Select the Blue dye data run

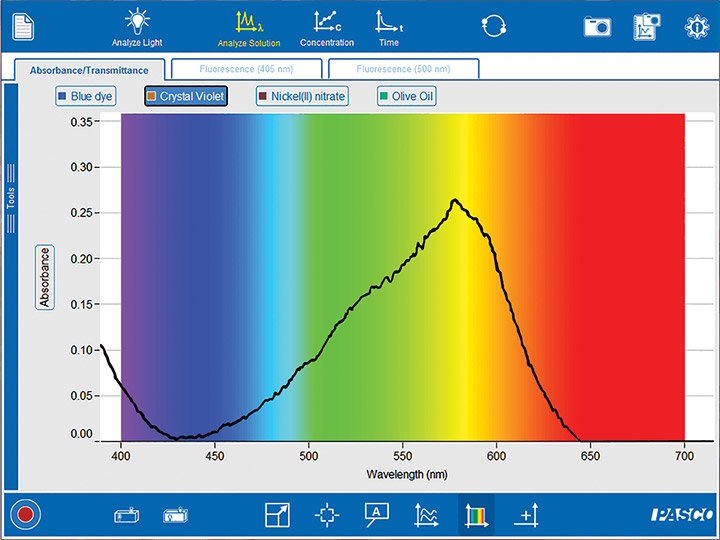coord(85,96)
